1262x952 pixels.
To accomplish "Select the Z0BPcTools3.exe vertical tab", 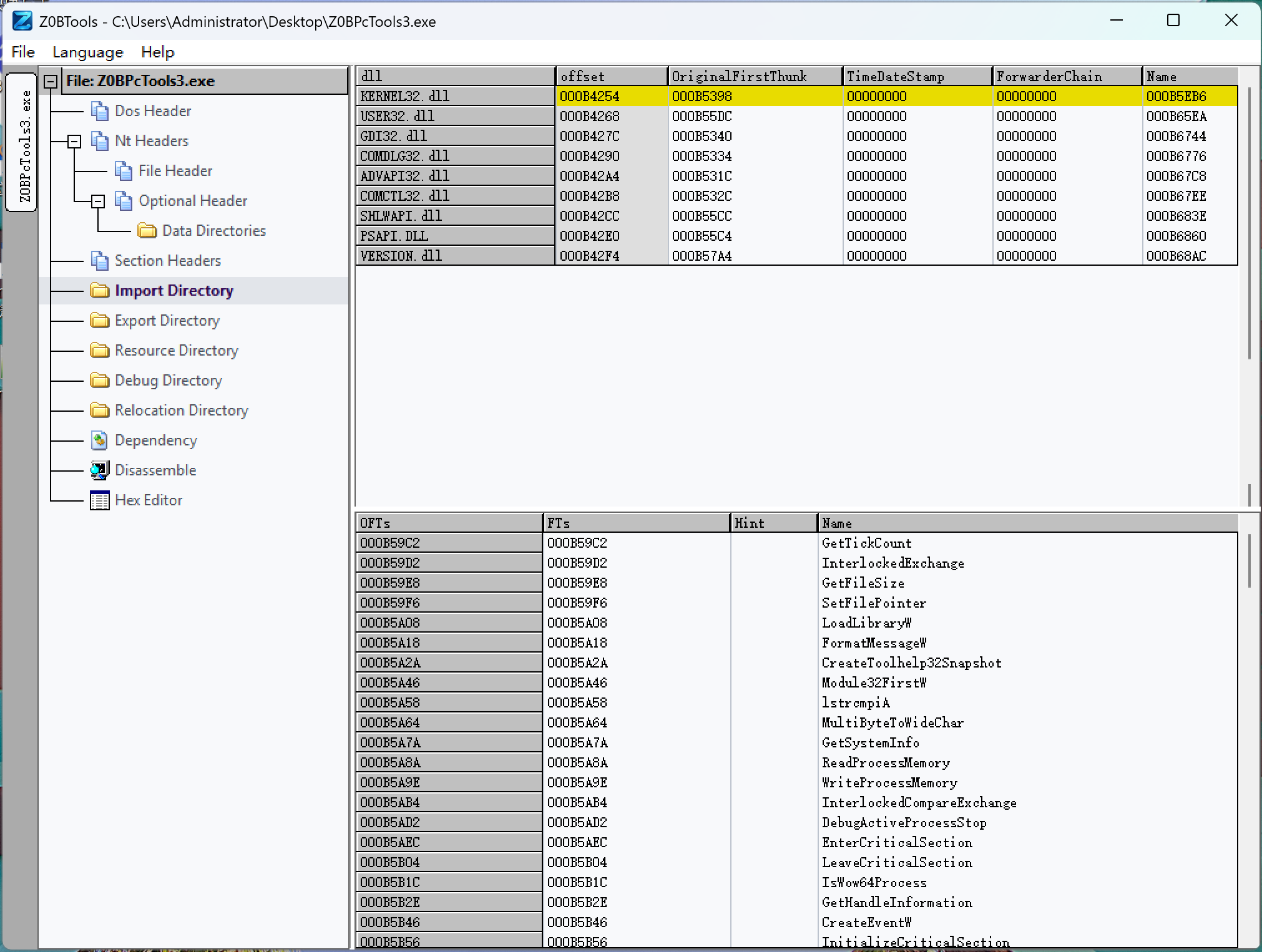I will [x=22, y=142].
